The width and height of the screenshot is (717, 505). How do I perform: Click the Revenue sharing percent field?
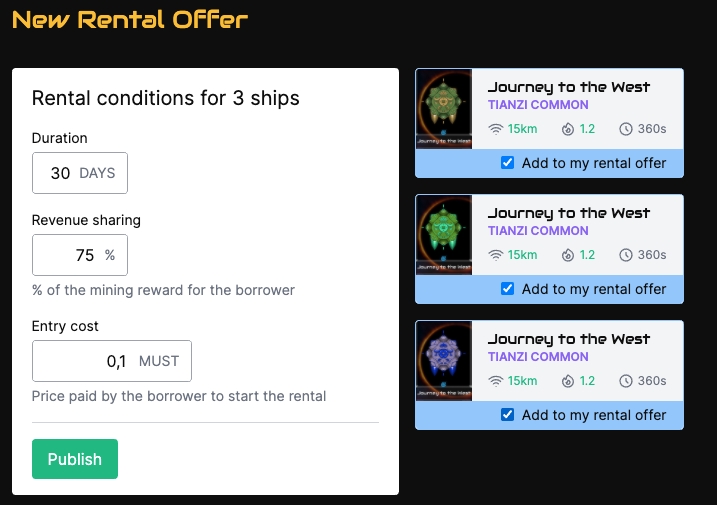68,255
